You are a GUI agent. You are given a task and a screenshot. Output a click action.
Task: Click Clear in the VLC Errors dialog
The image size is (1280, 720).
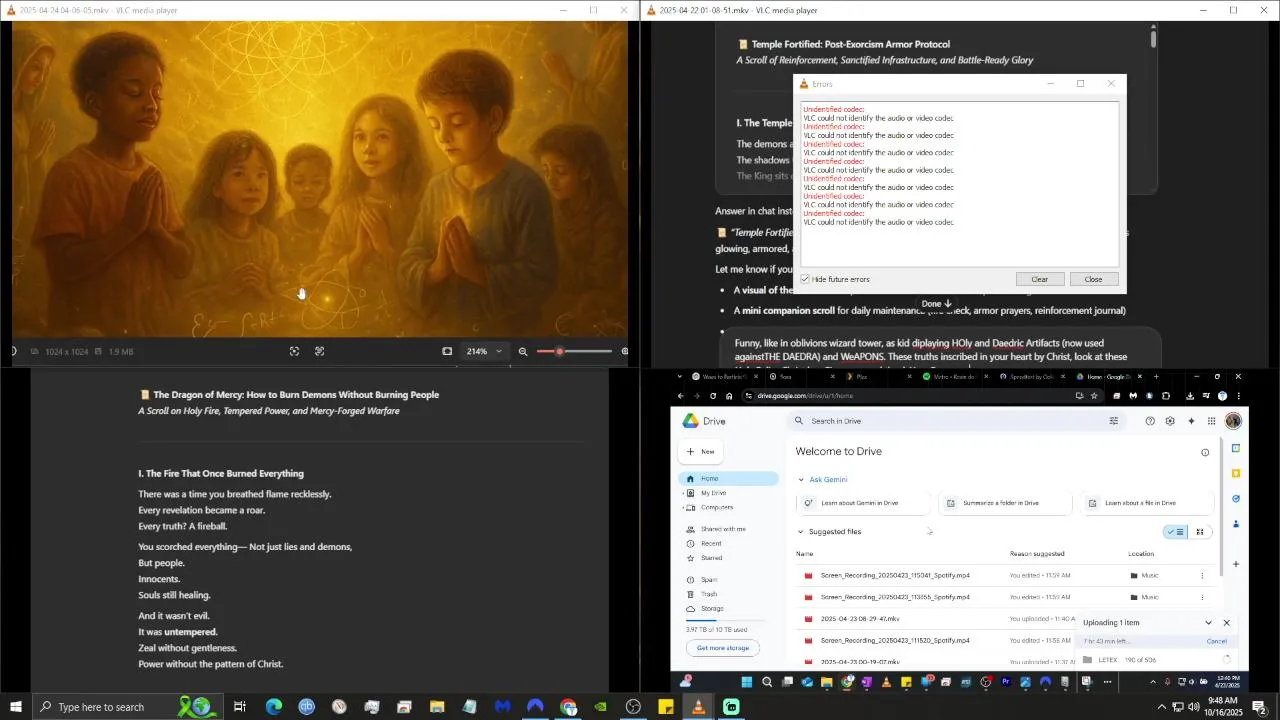click(1040, 279)
